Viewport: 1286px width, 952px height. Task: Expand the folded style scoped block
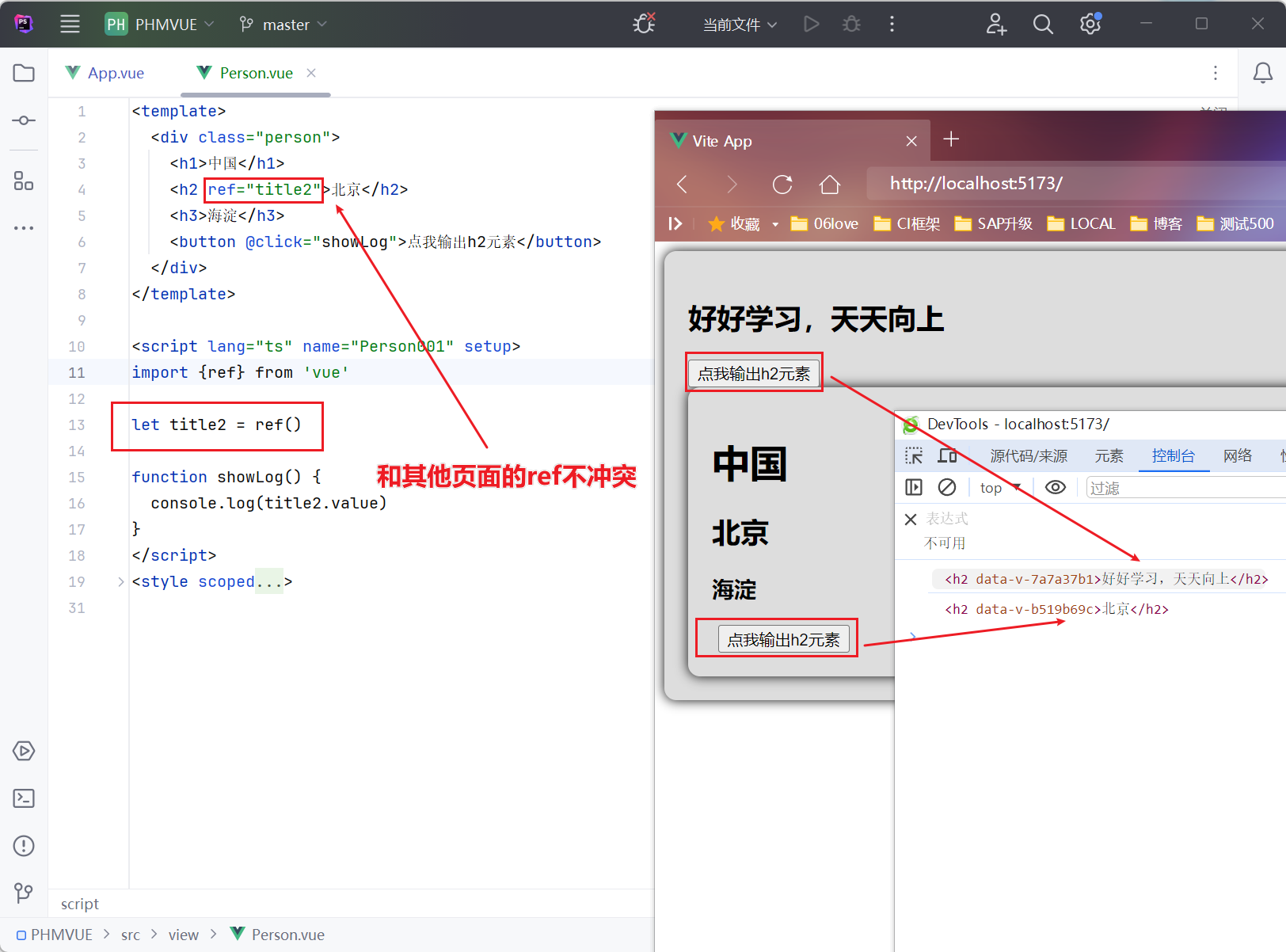(121, 582)
